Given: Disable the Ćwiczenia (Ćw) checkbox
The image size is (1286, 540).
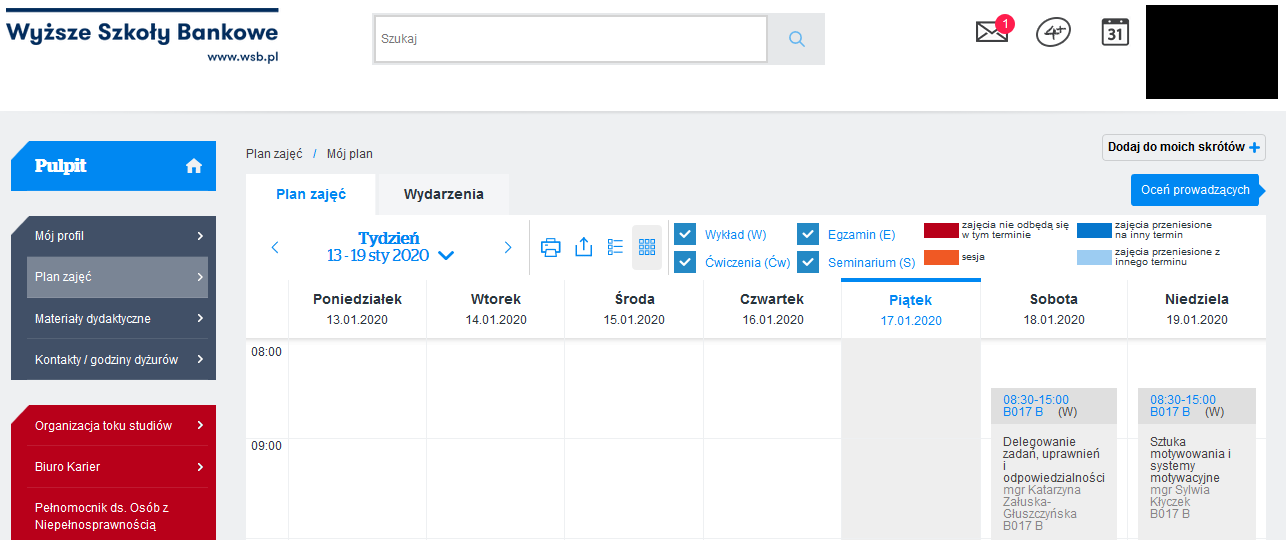Looking at the screenshot, I should [x=685, y=262].
